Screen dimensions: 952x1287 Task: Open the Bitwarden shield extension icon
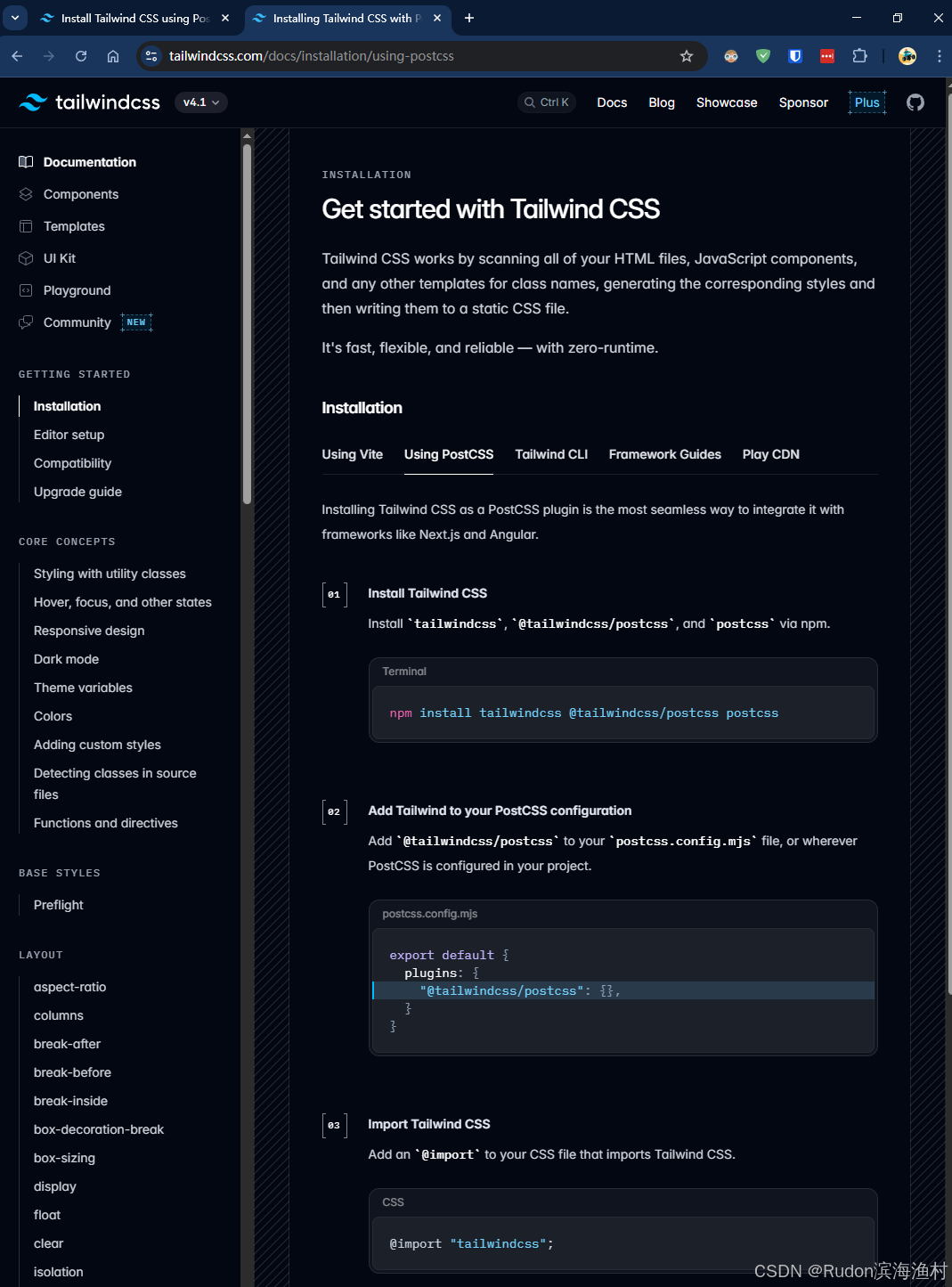click(x=795, y=56)
